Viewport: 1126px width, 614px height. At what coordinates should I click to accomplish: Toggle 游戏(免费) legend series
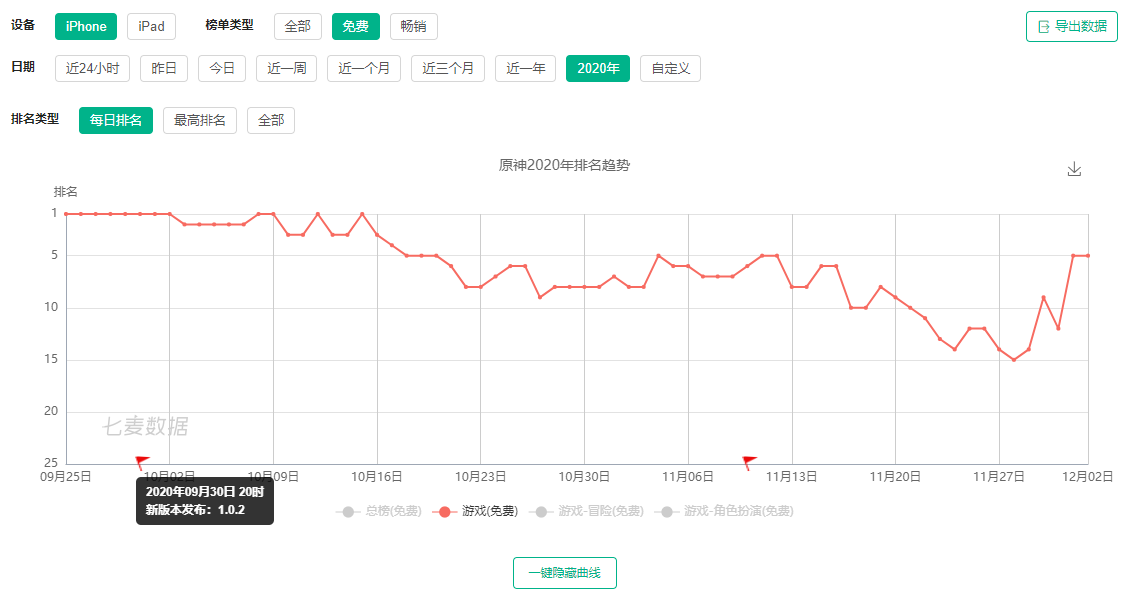[x=475, y=511]
